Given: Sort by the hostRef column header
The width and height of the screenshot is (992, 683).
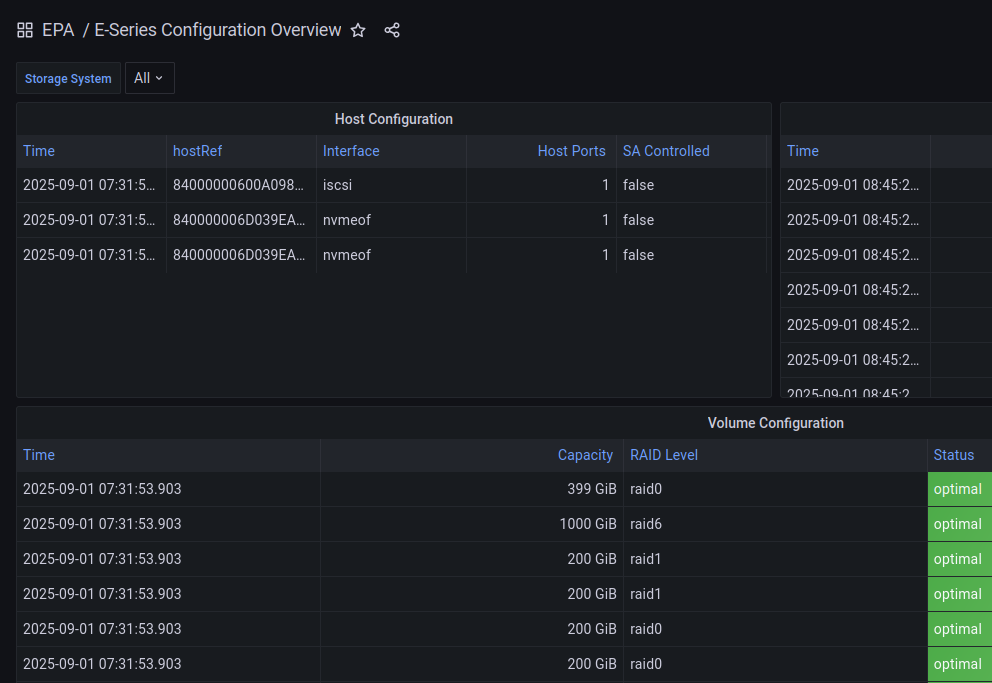Looking at the screenshot, I should point(197,151).
